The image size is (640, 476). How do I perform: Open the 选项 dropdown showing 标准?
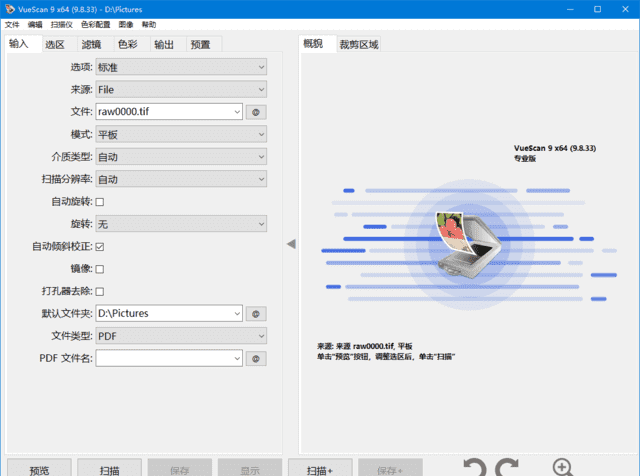pyautogui.click(x=181, y=67)
